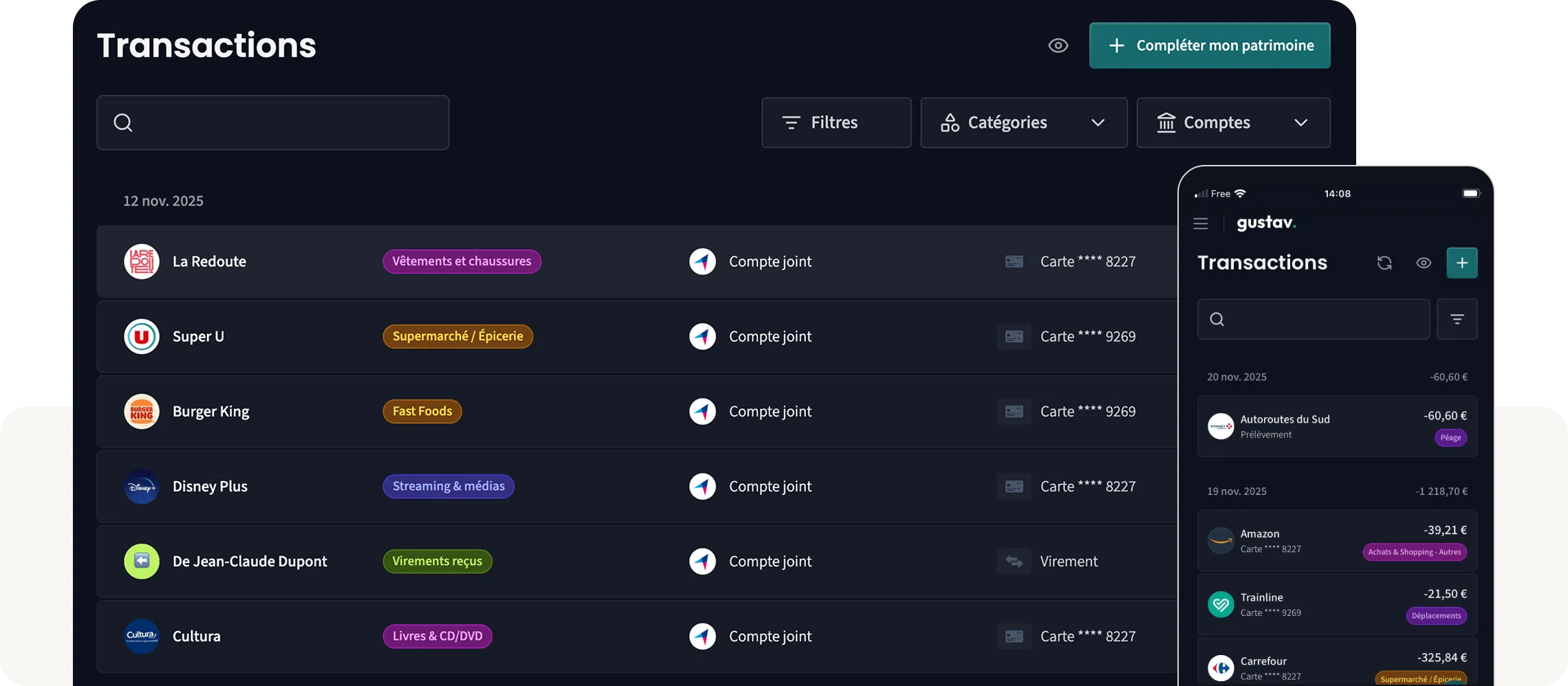Click the Compléter mon patrimoine button
Image resolution: width=1568 pixels, height=686 pixels.
1209,46
